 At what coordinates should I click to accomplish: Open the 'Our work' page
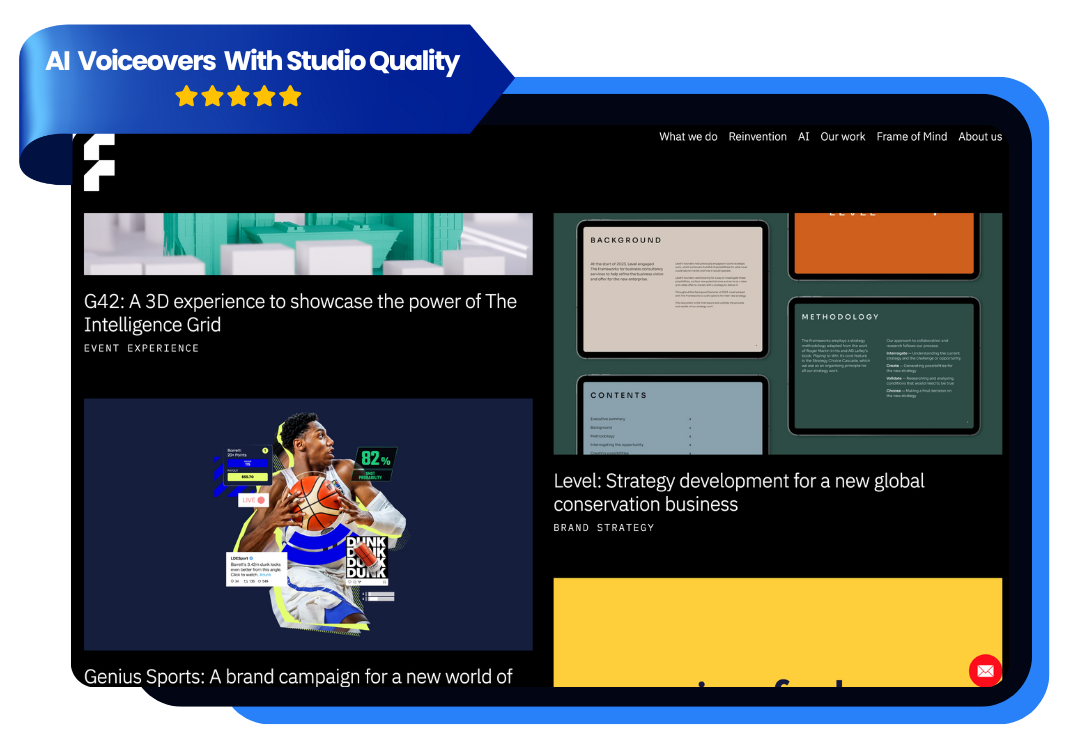[843, 137]
